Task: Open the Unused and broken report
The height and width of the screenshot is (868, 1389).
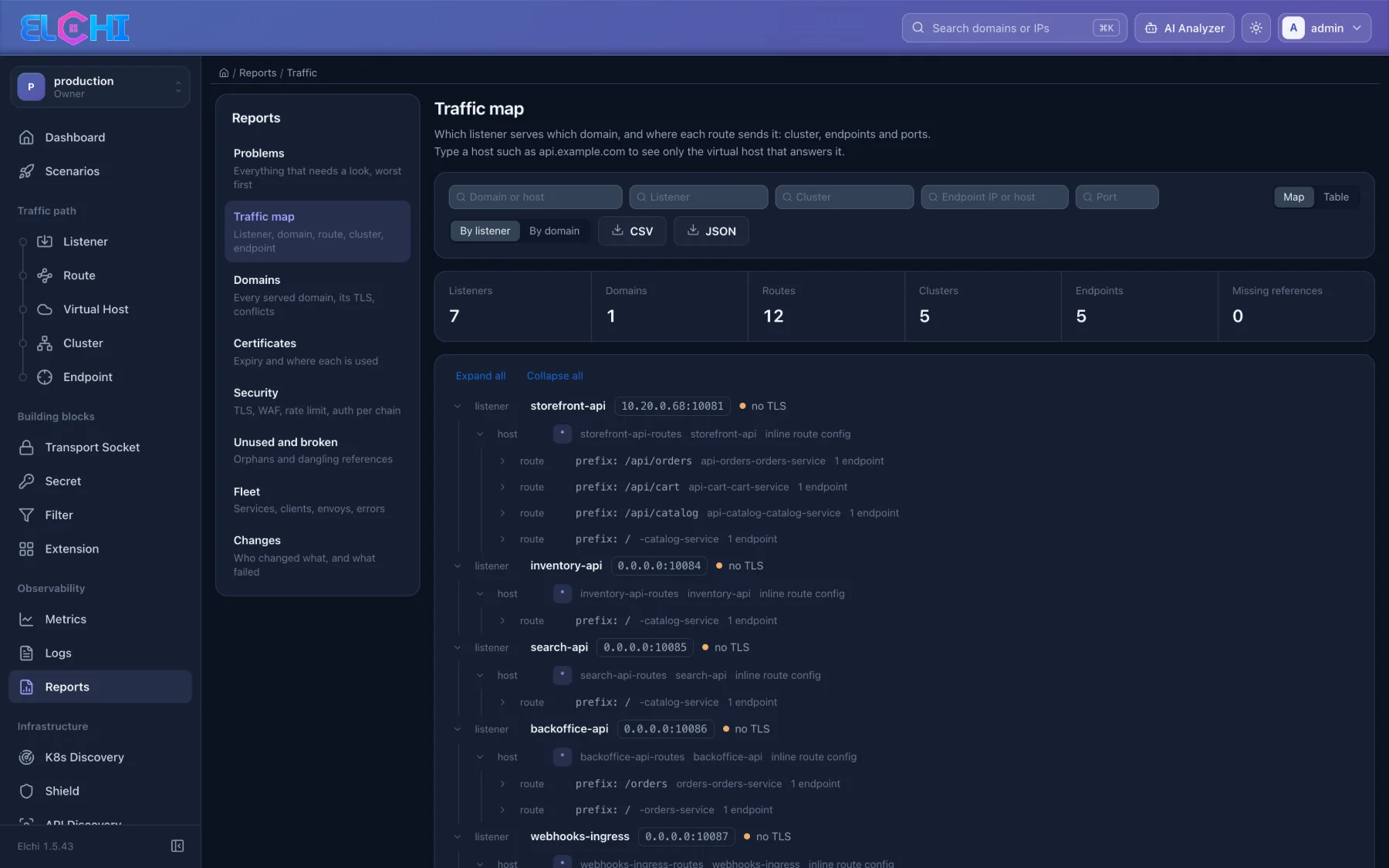Action: click(317, 450)
